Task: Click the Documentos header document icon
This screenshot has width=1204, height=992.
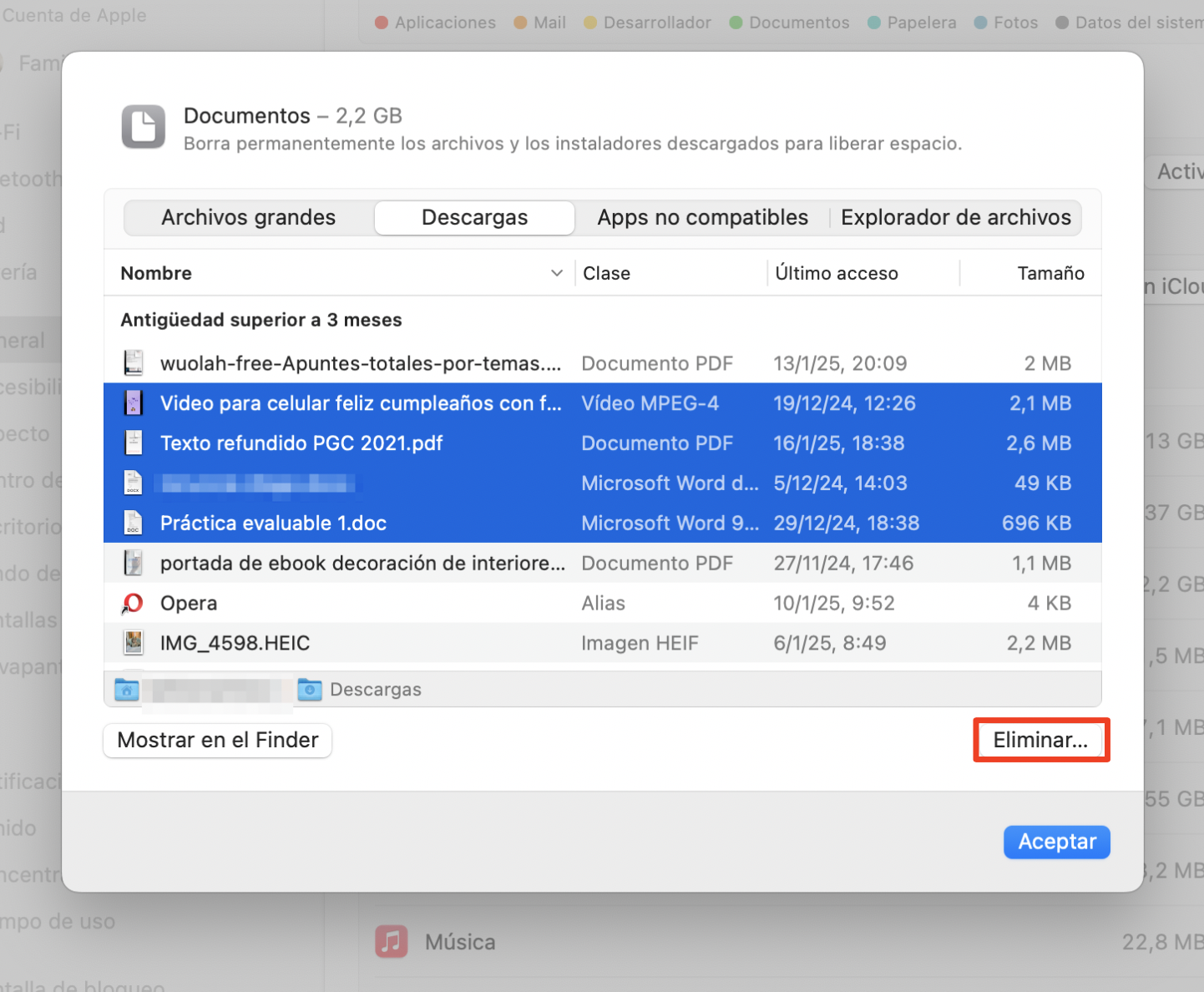Action: point(143,127)
